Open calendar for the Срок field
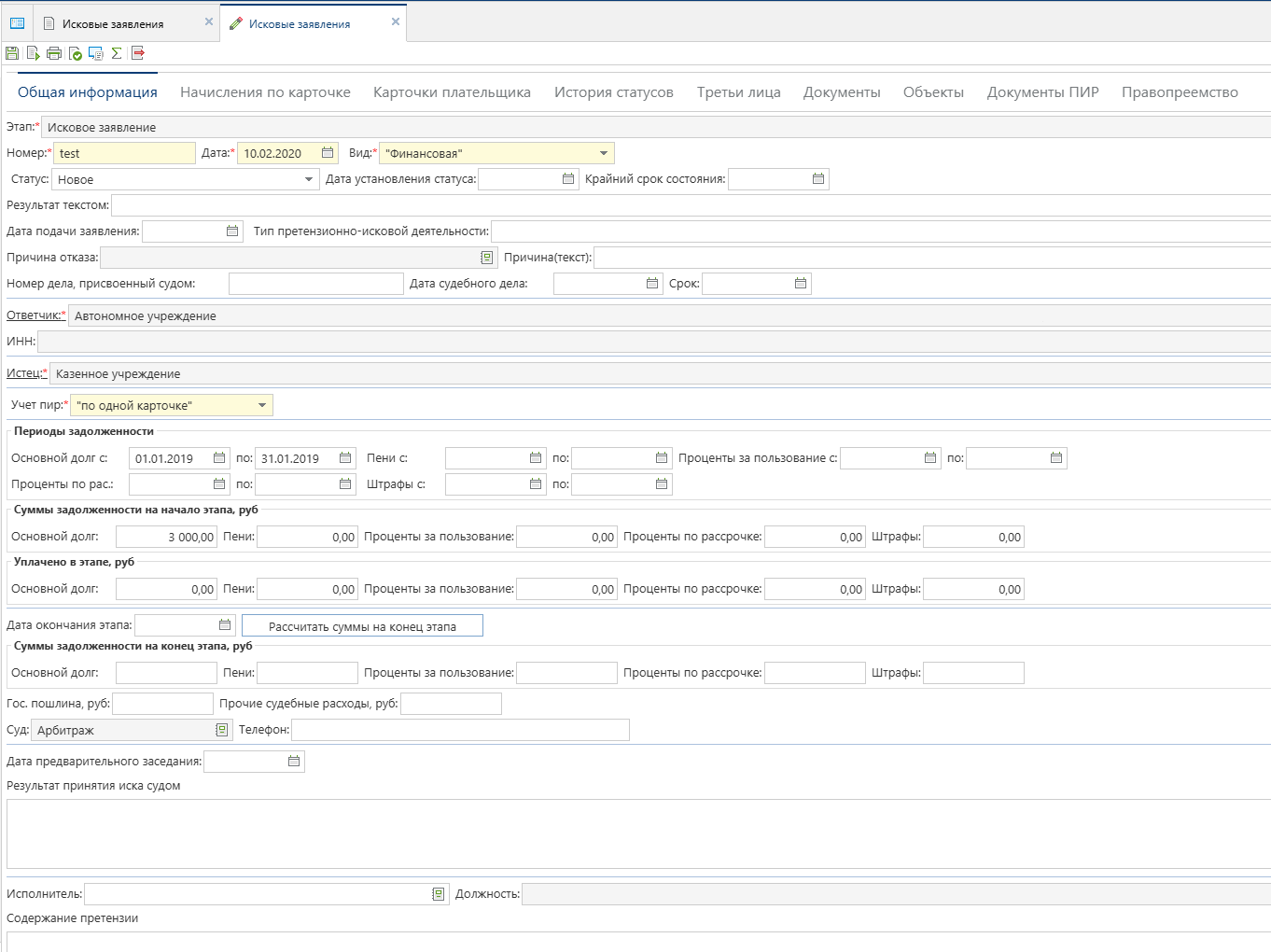This screenshot has width=1271, height=952. [x=801, y=284]
